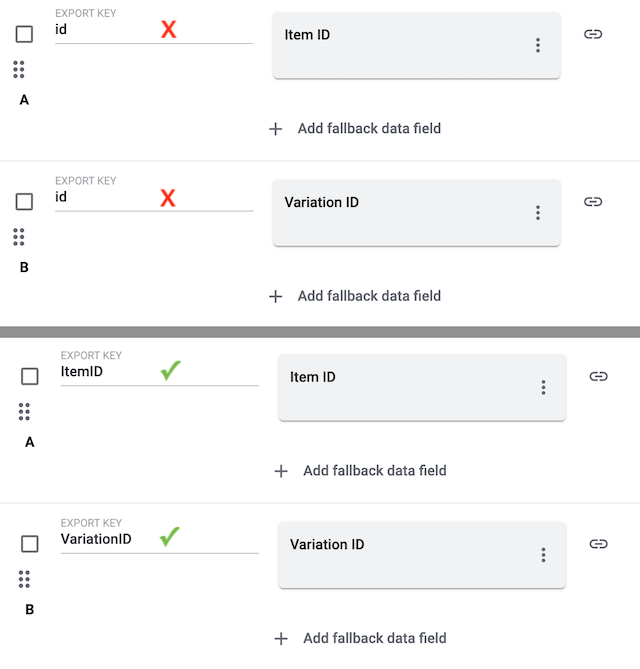The width and height of the screenshot is (640, 669).
Task: Add fallback data field below the ItemID row
Action: [x=374, y=471]
